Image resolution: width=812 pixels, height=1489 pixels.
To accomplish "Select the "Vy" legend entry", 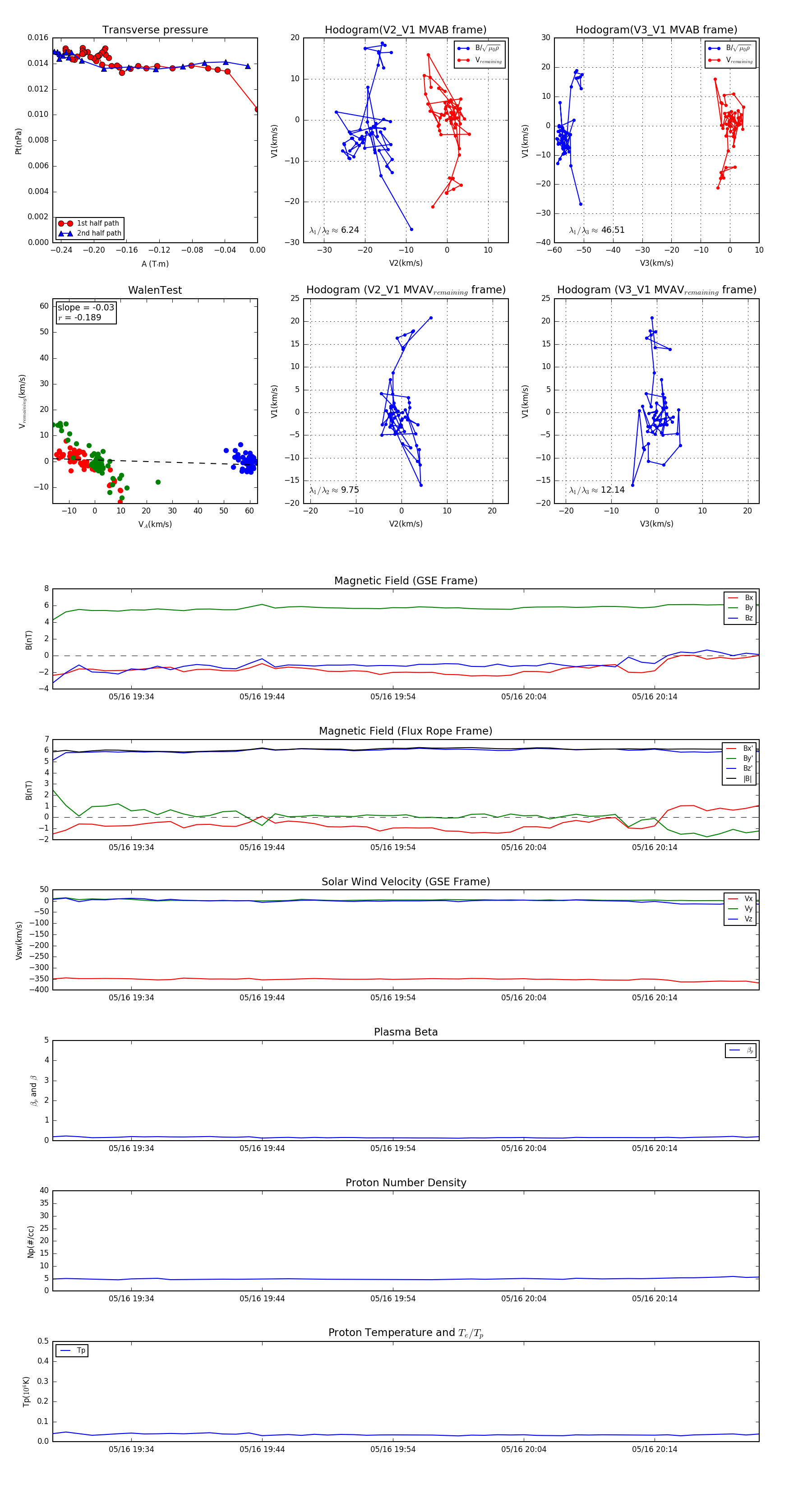I will point(740,909).
